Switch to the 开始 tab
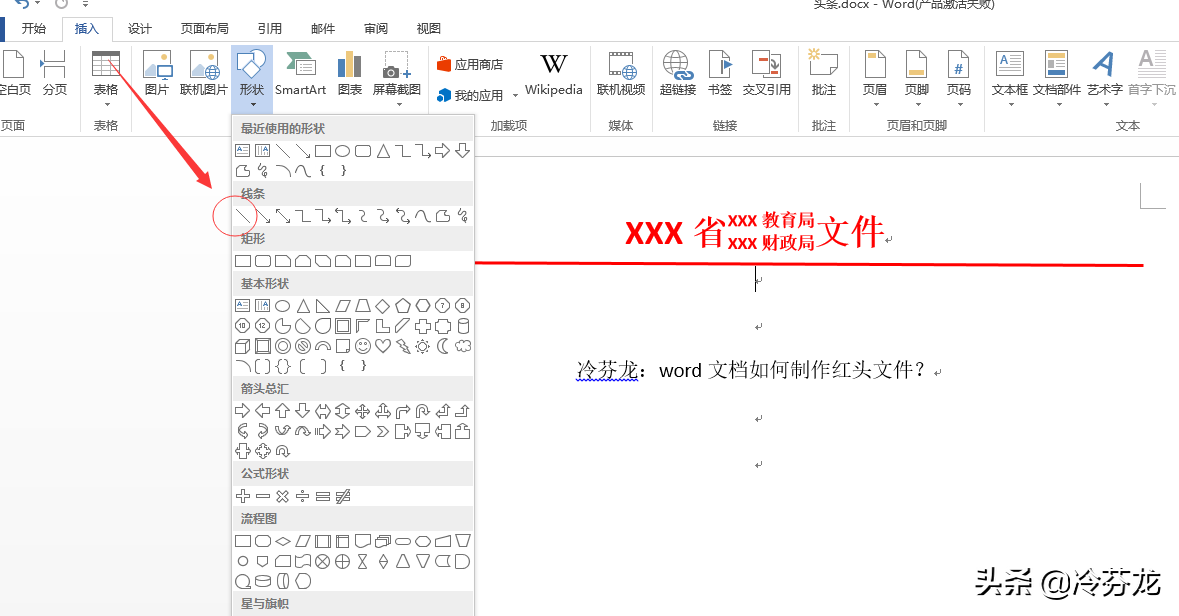This screenshot has height=616, width=1179. (x=34, y=29)
